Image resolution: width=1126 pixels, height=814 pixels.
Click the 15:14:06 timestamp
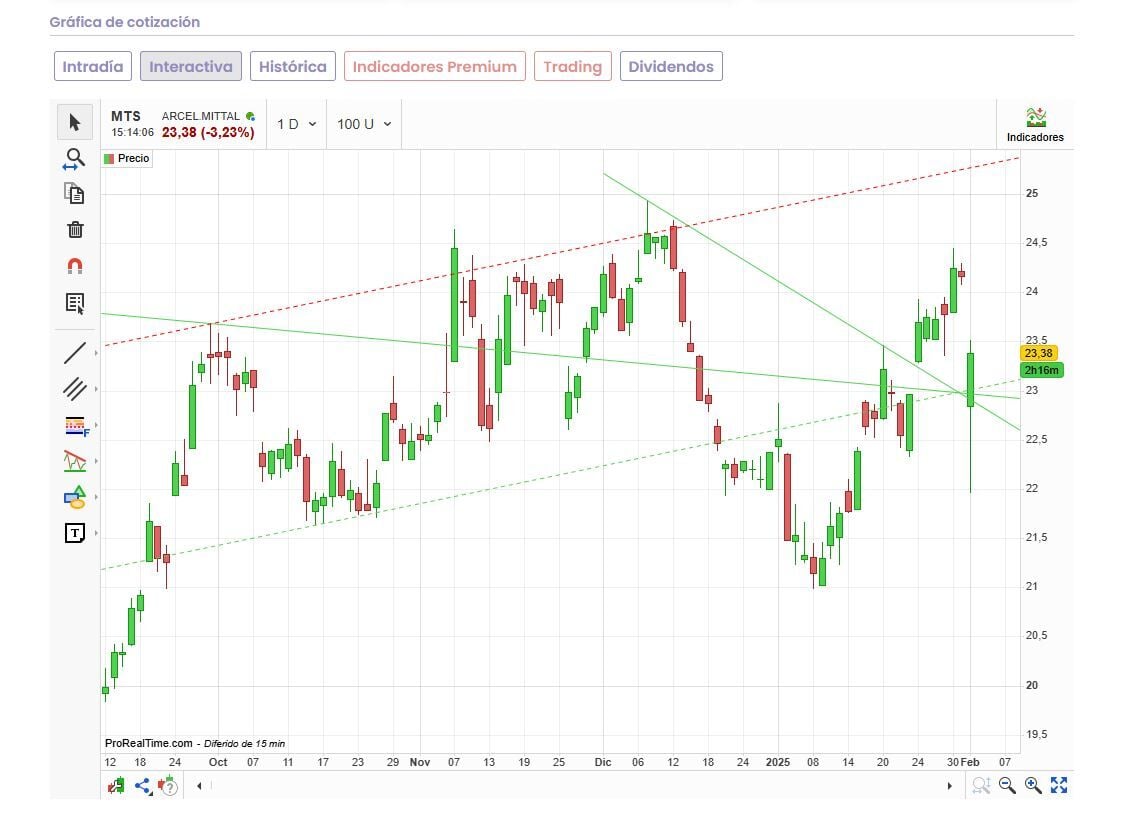click(132, 133)
